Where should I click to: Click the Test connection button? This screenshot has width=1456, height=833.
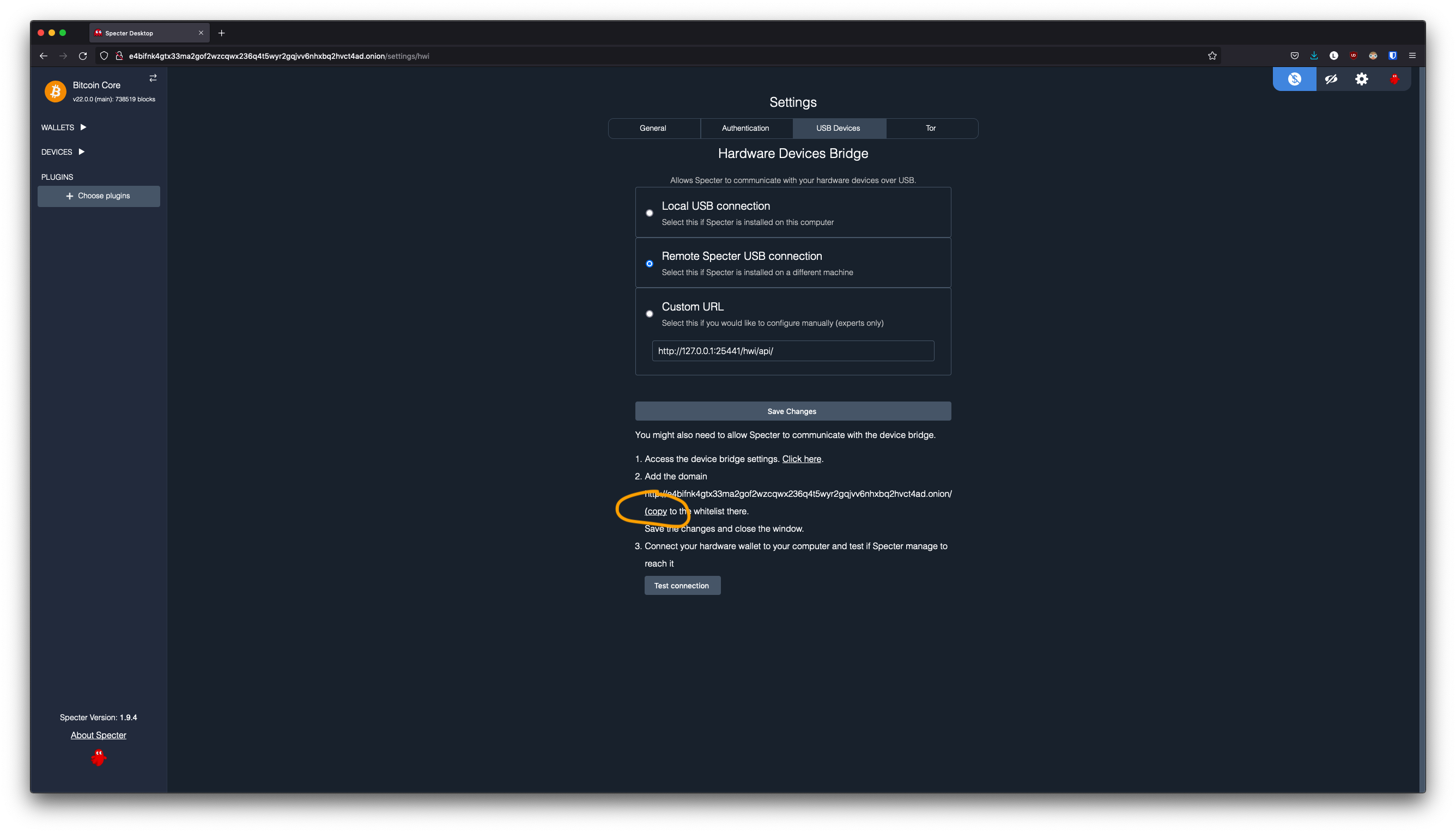682,585
